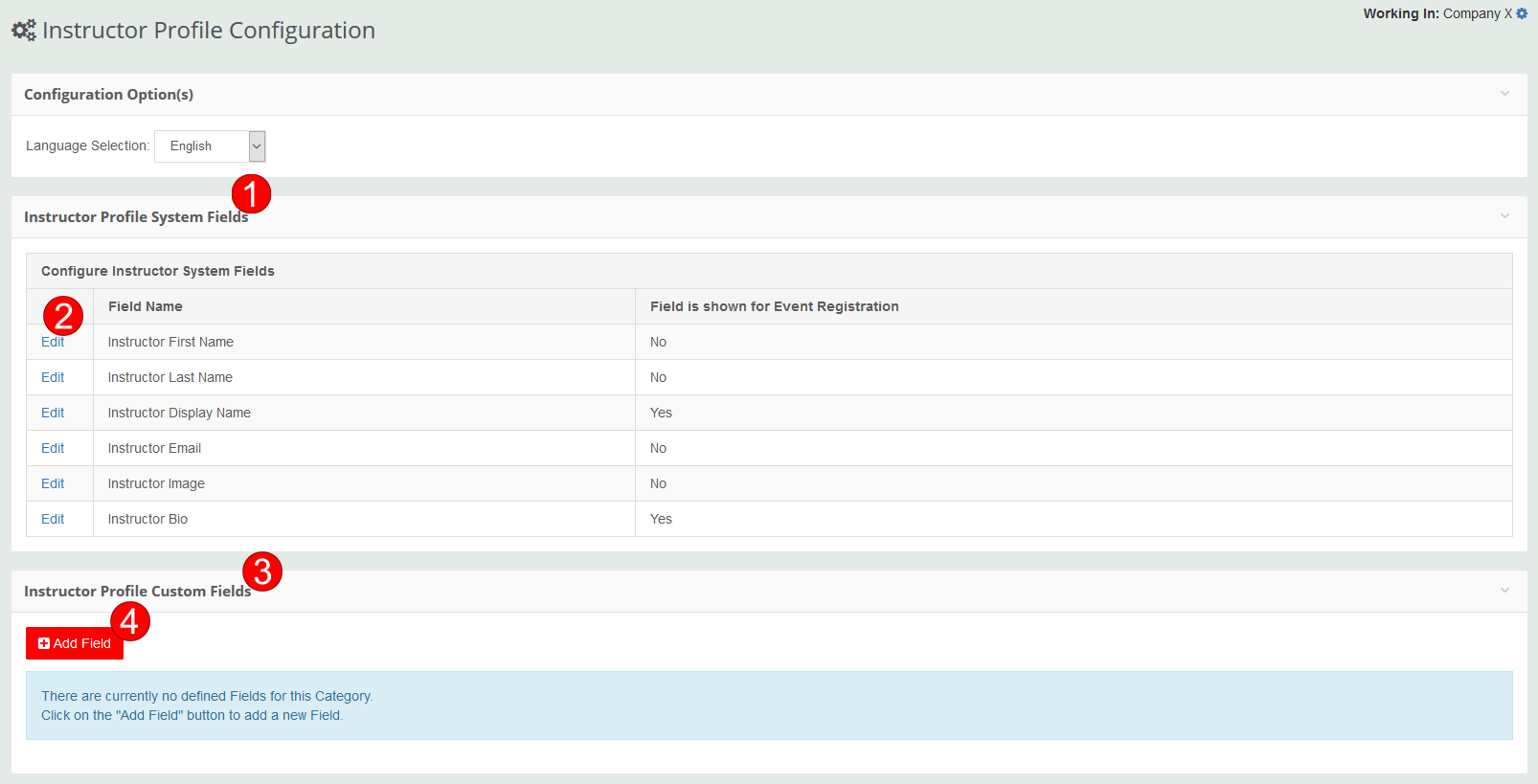Viewport: 1538px width, 784px height.
Task: Click red annotation marker number 4
Action: [130, 621]
